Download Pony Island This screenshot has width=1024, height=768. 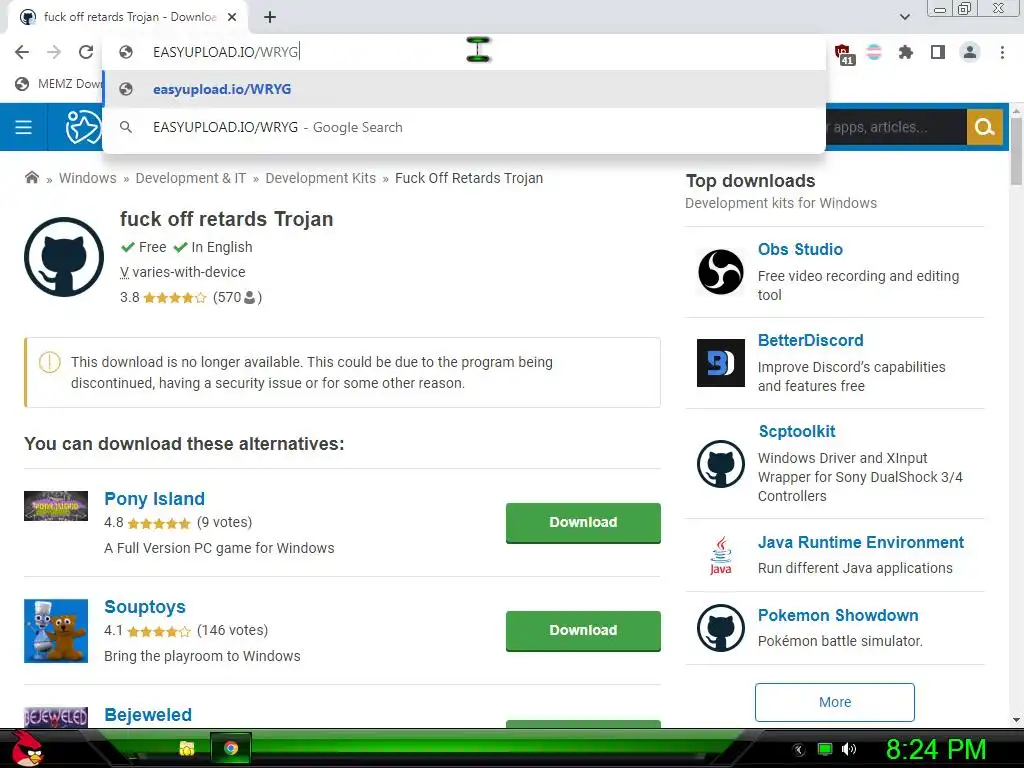click(x=583, y=522)
